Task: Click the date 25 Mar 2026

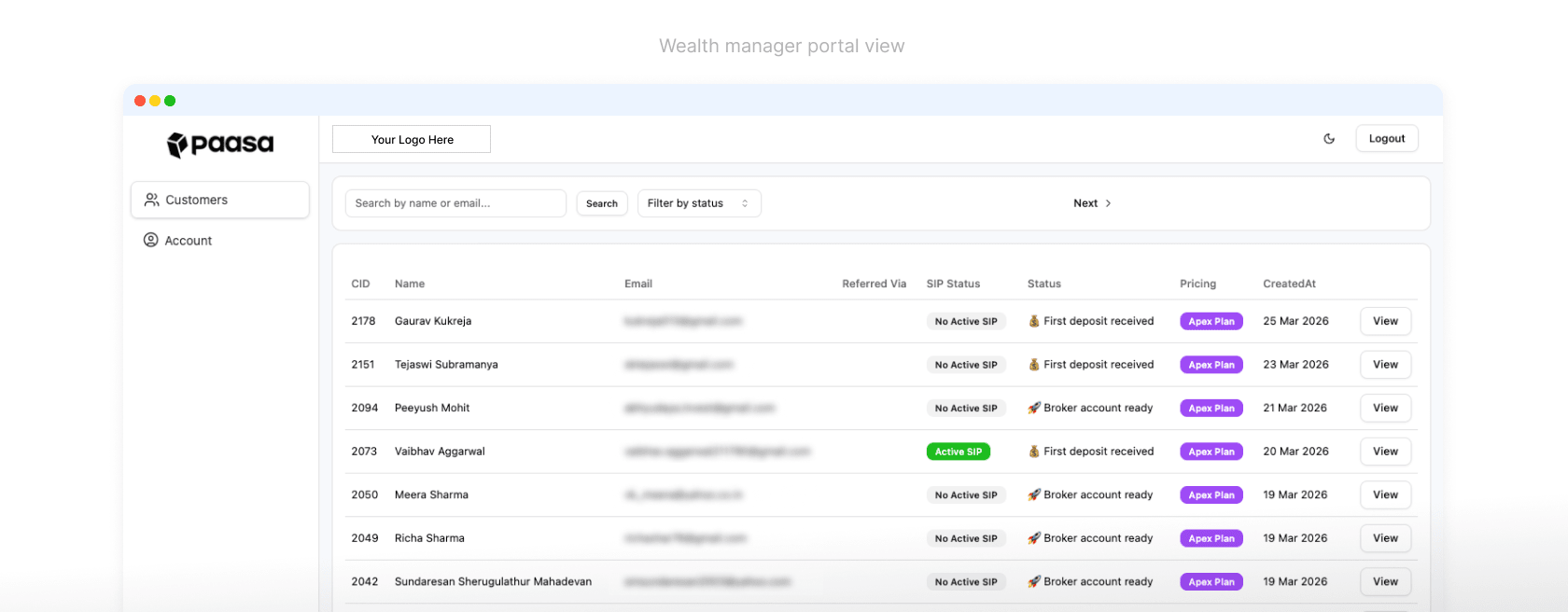Action: (x=1295, y=321)
